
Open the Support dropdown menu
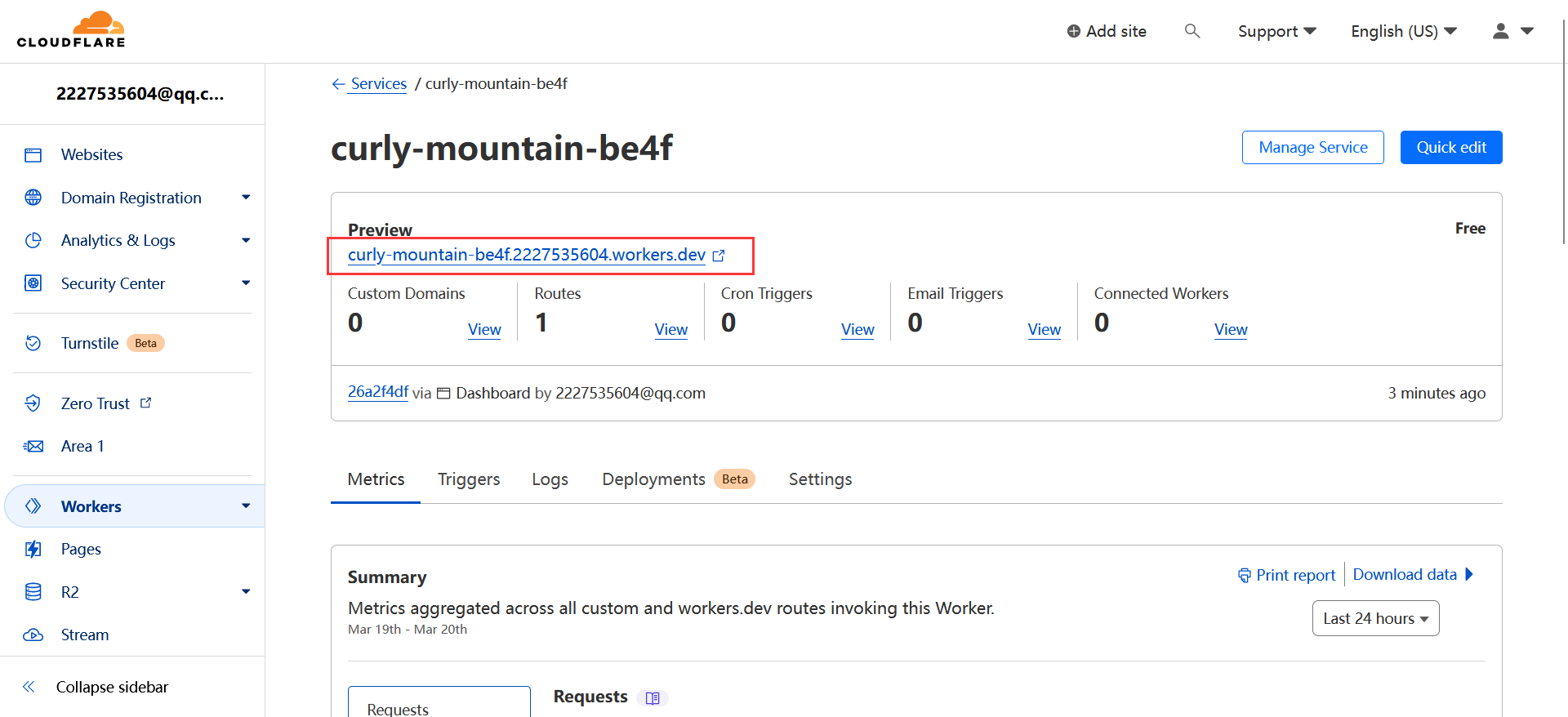pos(1276,31)
